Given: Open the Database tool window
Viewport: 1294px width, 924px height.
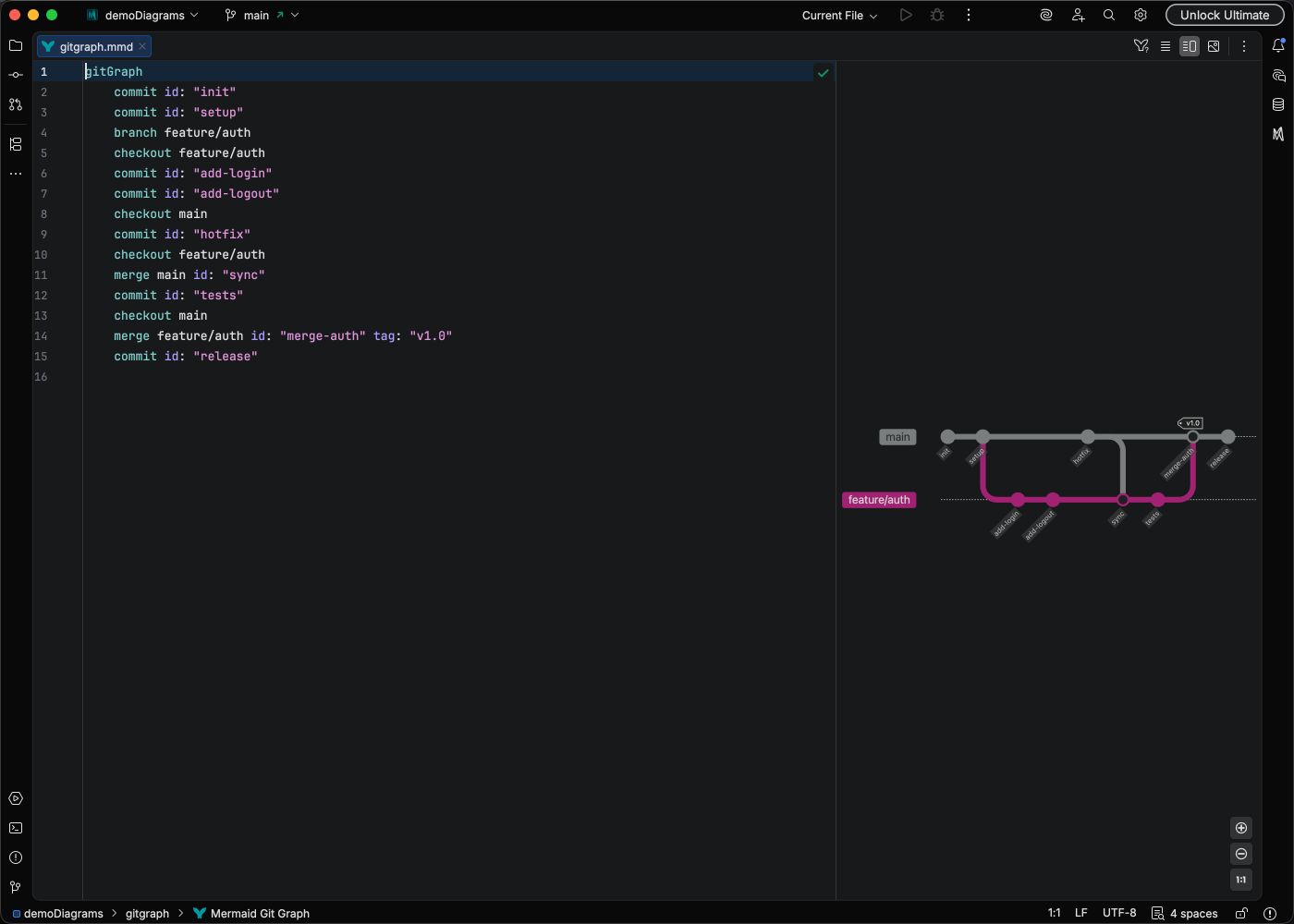Looking at the screenshot, I should (x=1279, y=104).
